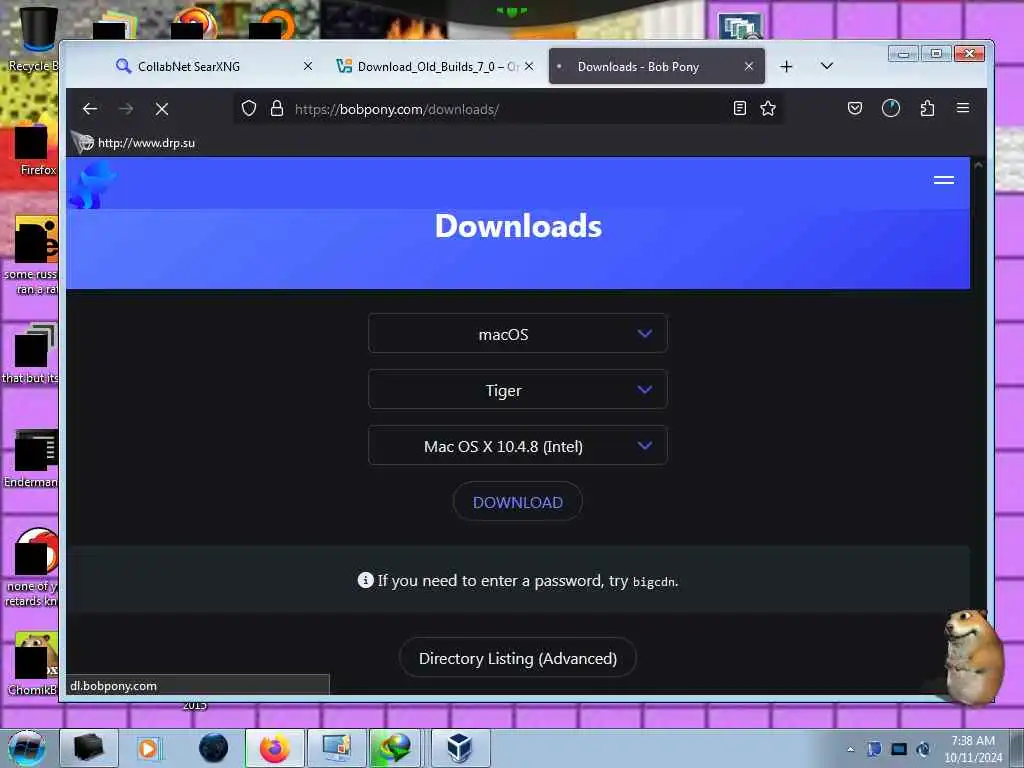
Task: Open the Firefox application menu
Action: tap(963, 108)
